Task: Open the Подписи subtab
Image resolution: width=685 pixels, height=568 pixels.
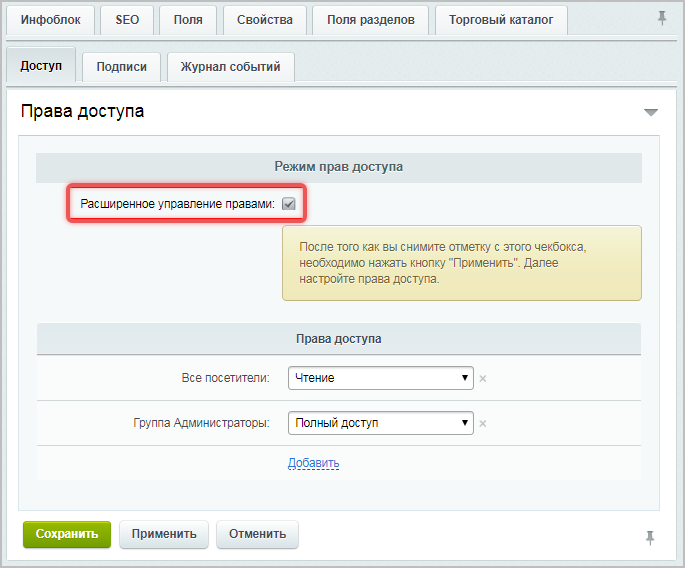Action: coord(121,67)
